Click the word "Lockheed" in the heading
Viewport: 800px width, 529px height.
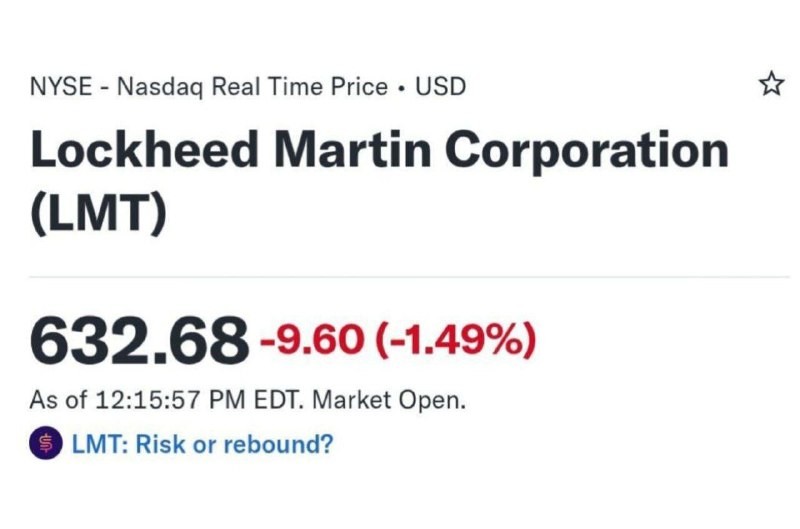point(145,150)
